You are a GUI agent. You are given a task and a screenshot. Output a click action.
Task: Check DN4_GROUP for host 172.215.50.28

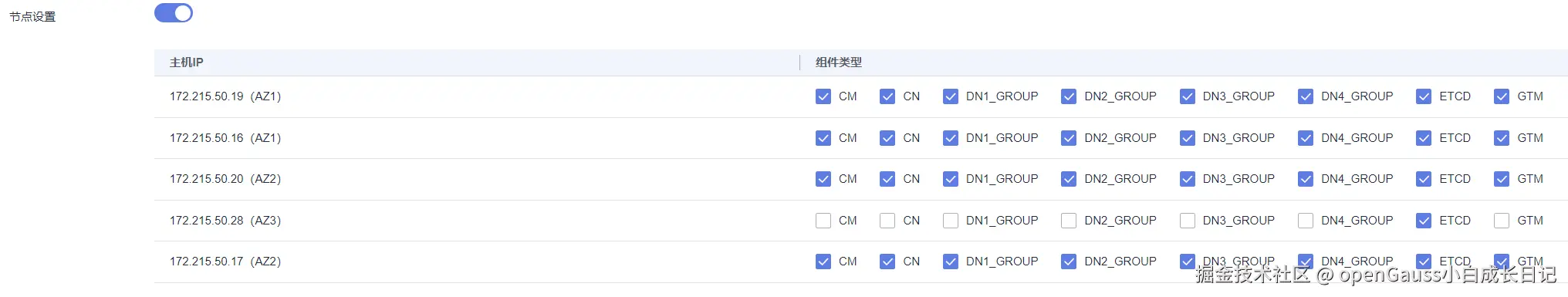pyautogui.click(x=1306, y=221)
